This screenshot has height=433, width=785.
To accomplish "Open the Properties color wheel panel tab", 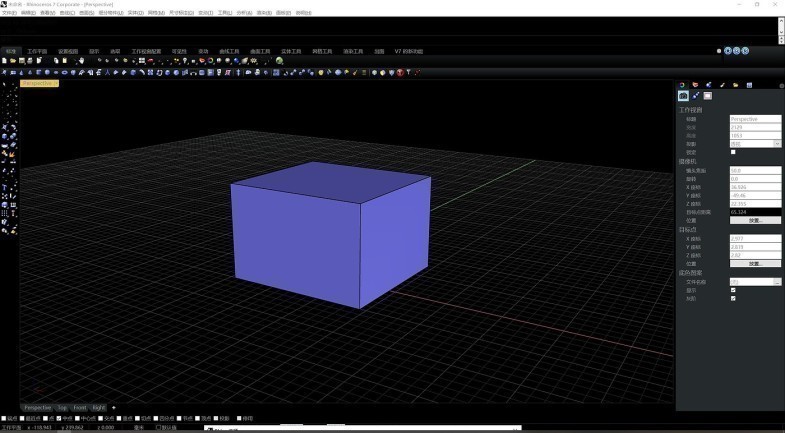I will (x=683, y=85).
